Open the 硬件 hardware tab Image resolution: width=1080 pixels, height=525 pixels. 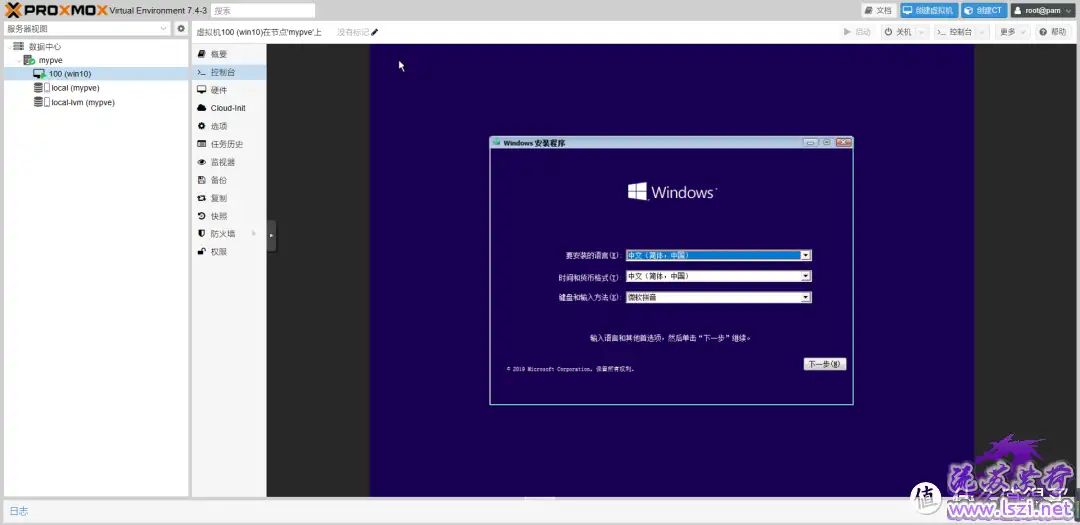229,90
